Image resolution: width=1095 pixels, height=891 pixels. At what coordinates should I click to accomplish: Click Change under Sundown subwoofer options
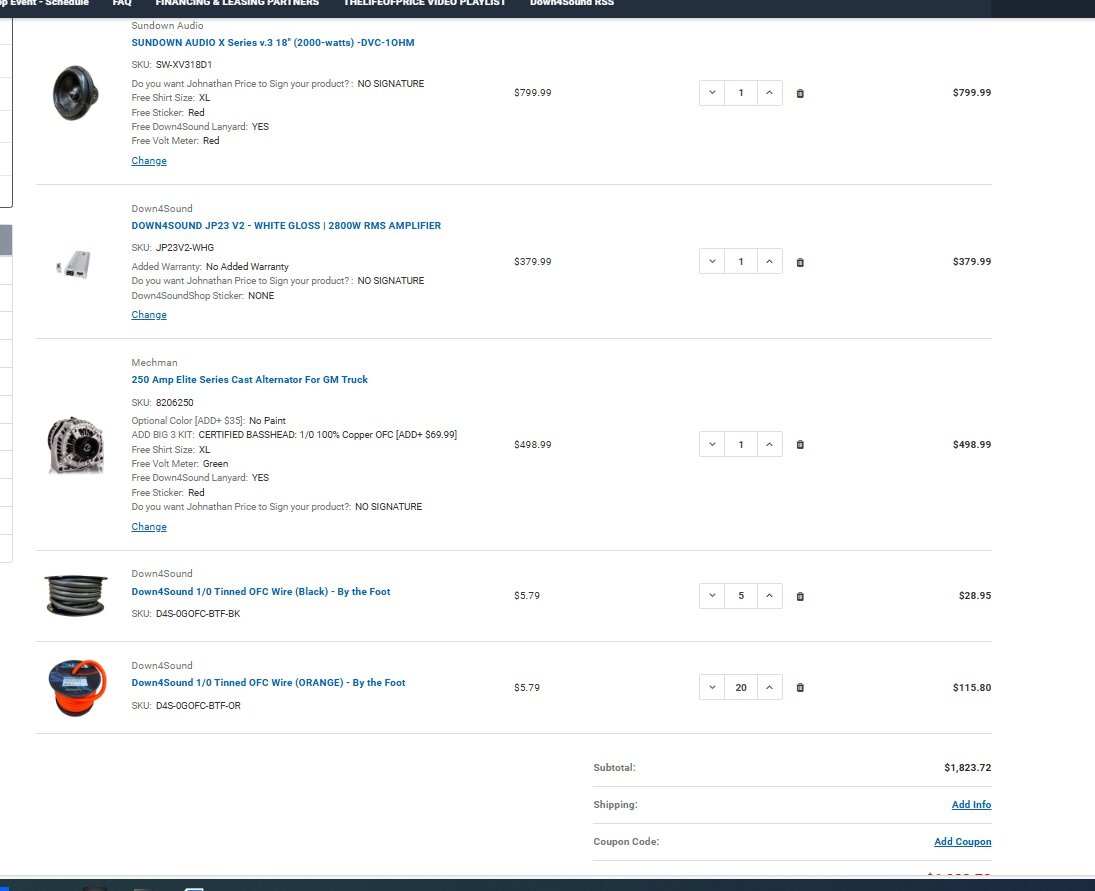tap(149, 161)
